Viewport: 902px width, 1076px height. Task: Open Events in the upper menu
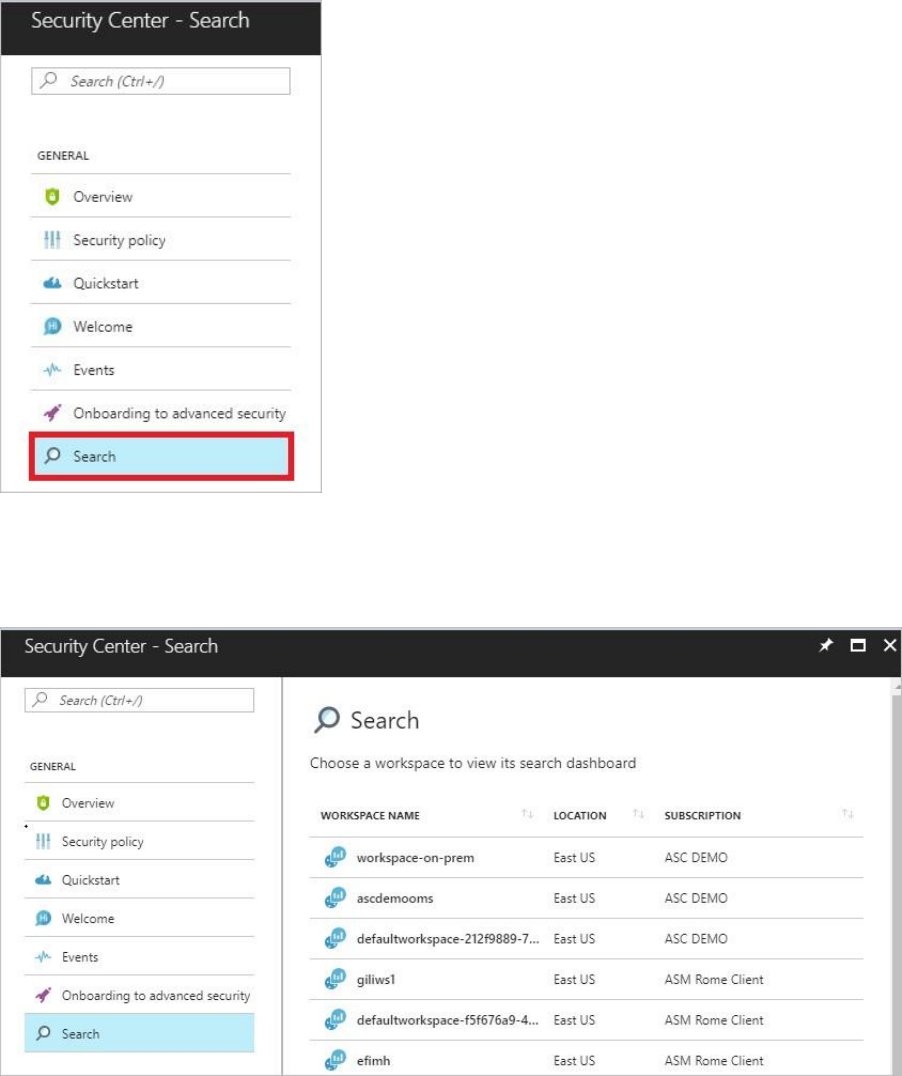pos(94,370)
